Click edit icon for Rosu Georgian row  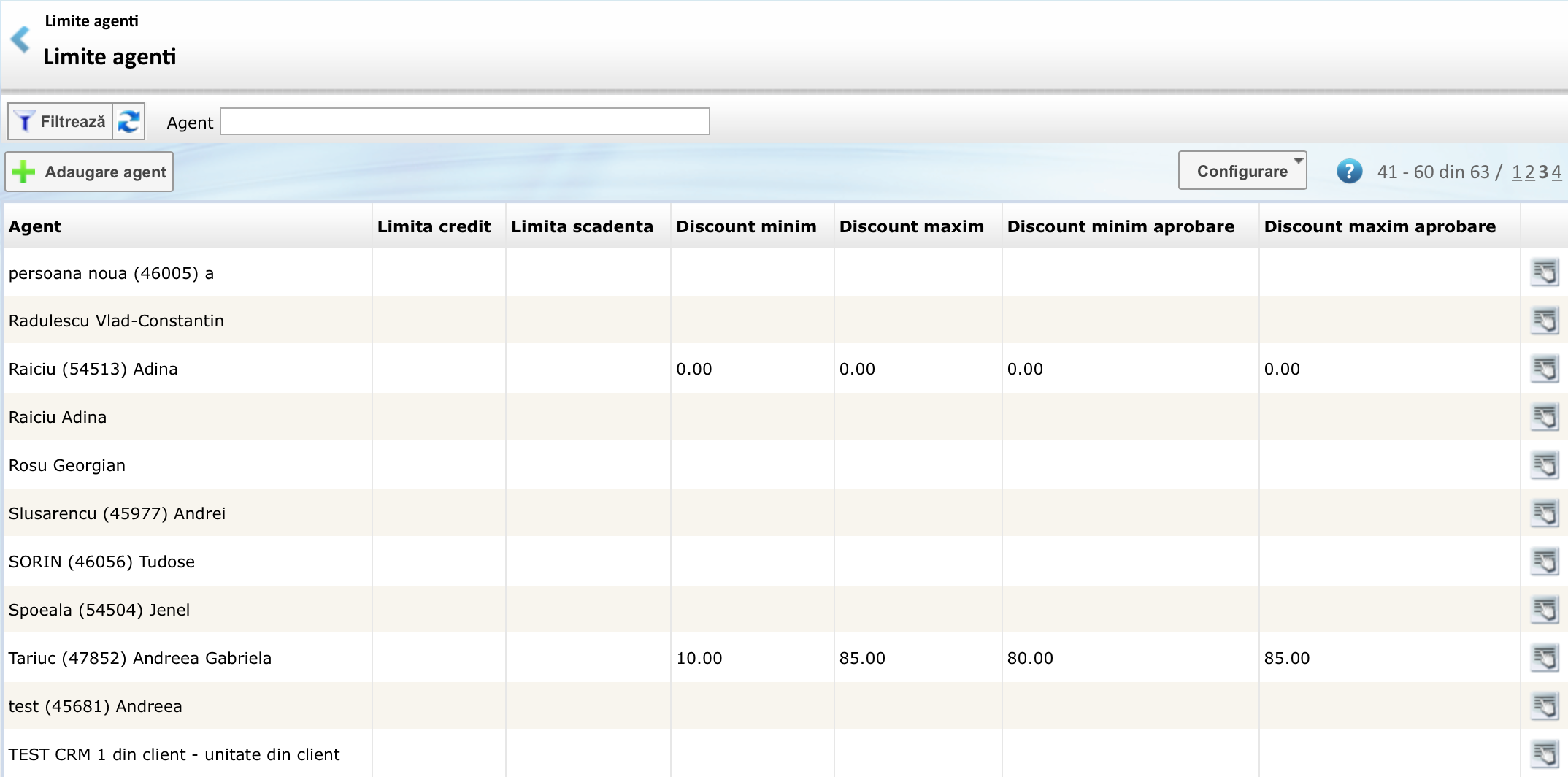[1544, 466]
